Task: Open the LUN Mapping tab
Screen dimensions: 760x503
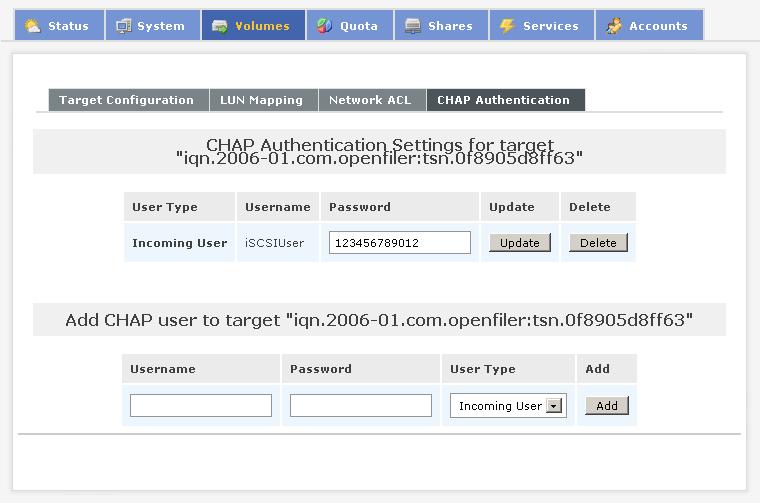Action: click(262, 100)
